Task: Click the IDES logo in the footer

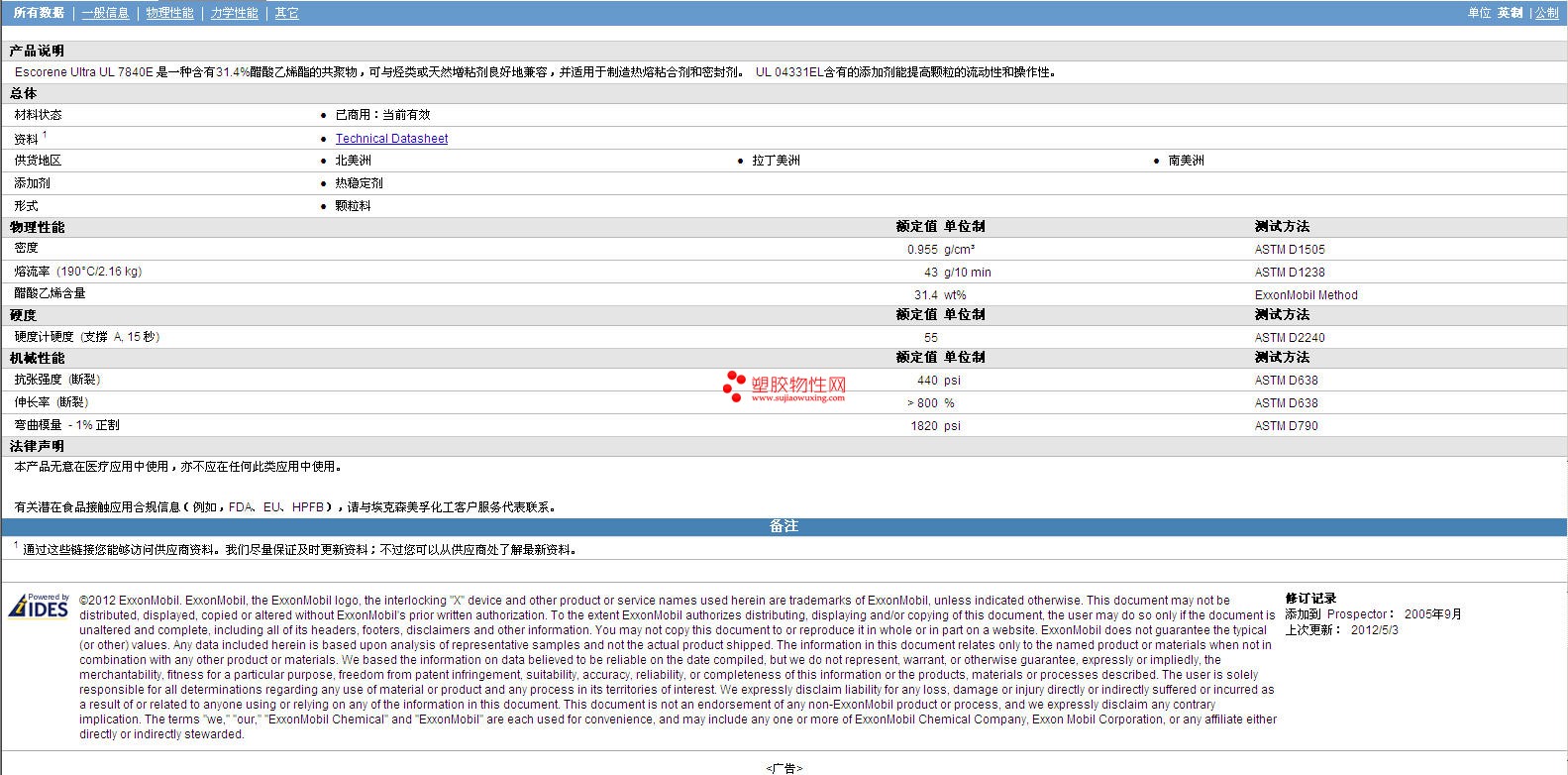Action: point(39,606)
